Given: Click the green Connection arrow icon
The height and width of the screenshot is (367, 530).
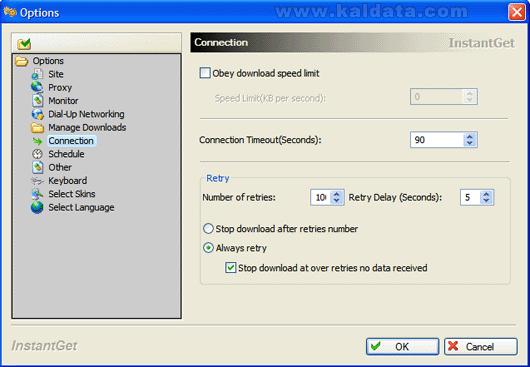Looking at the screenshot, I should click(x=37, y=141).
